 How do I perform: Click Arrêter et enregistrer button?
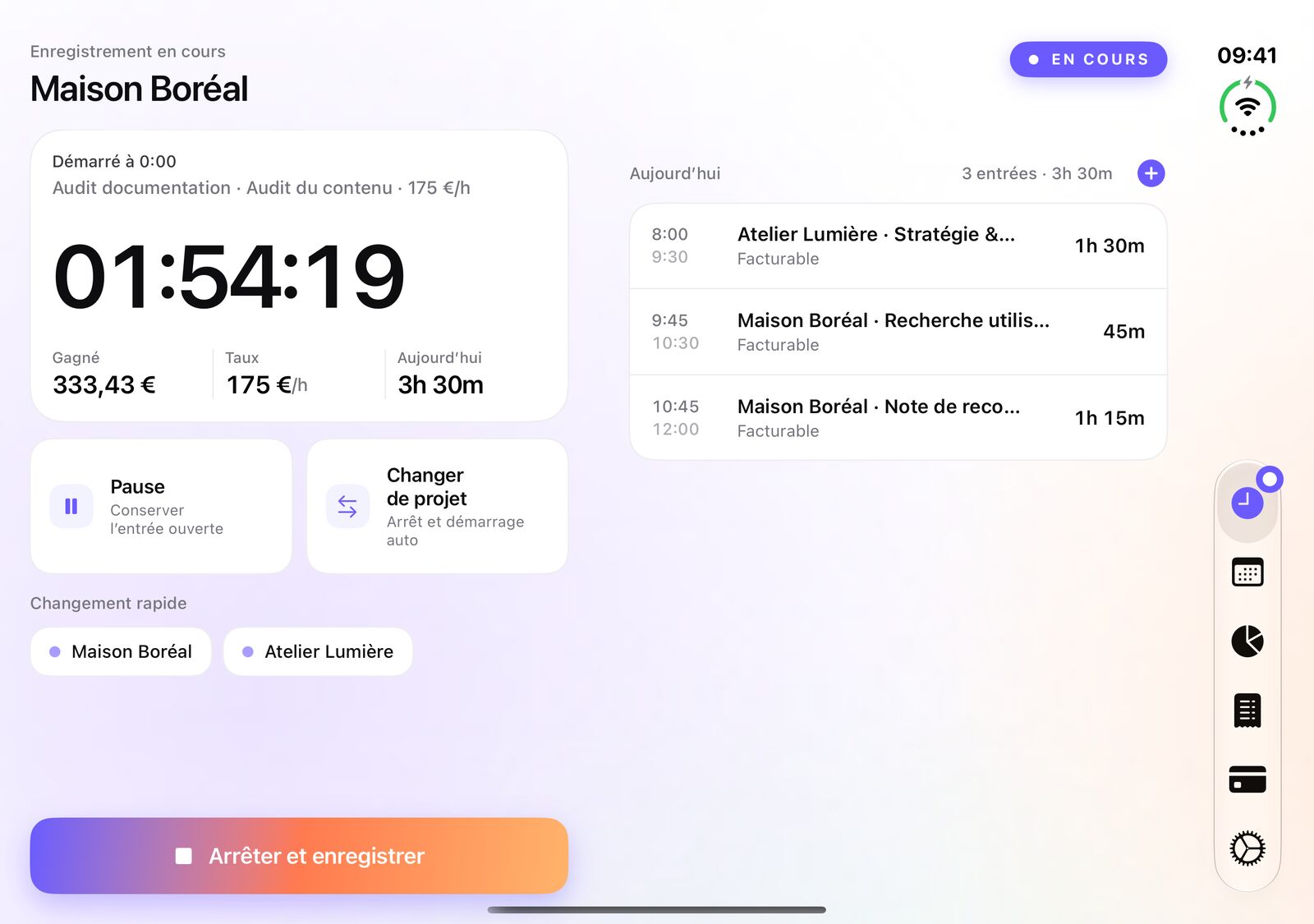click(299, 856)
